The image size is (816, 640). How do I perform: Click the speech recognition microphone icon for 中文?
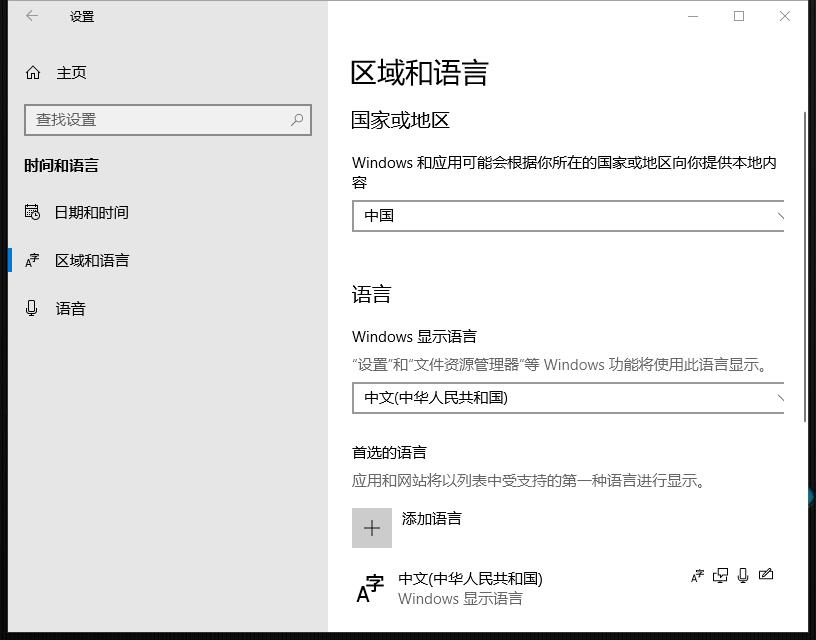click(x=743, y=575)
